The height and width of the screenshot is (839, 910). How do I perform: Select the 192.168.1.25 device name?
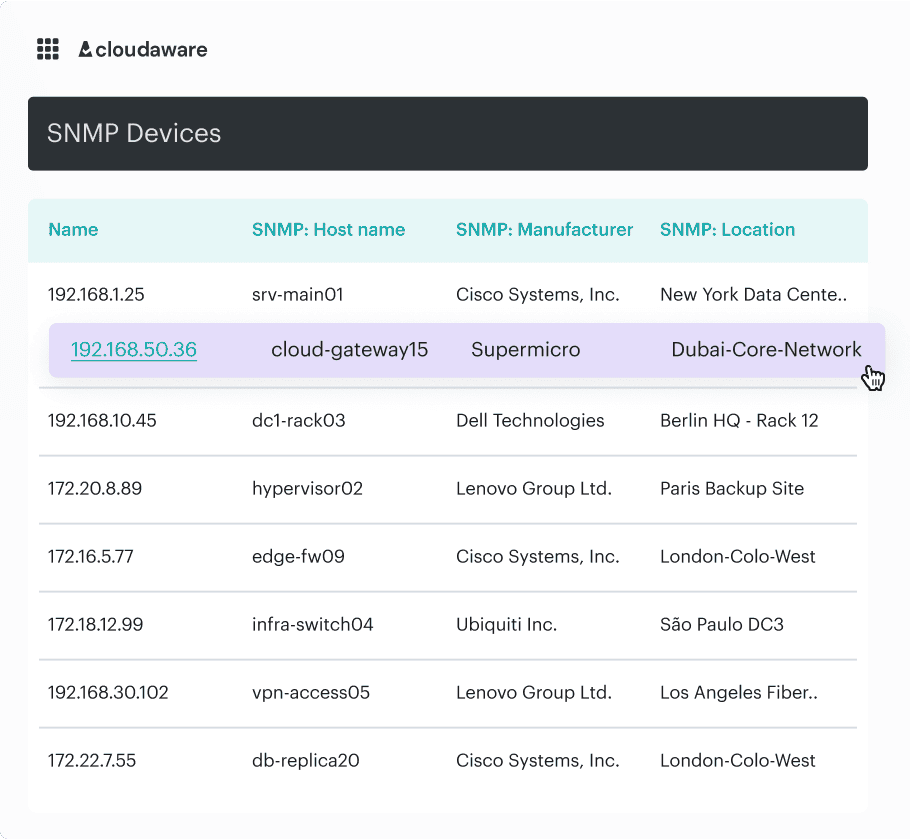[96, 294]
